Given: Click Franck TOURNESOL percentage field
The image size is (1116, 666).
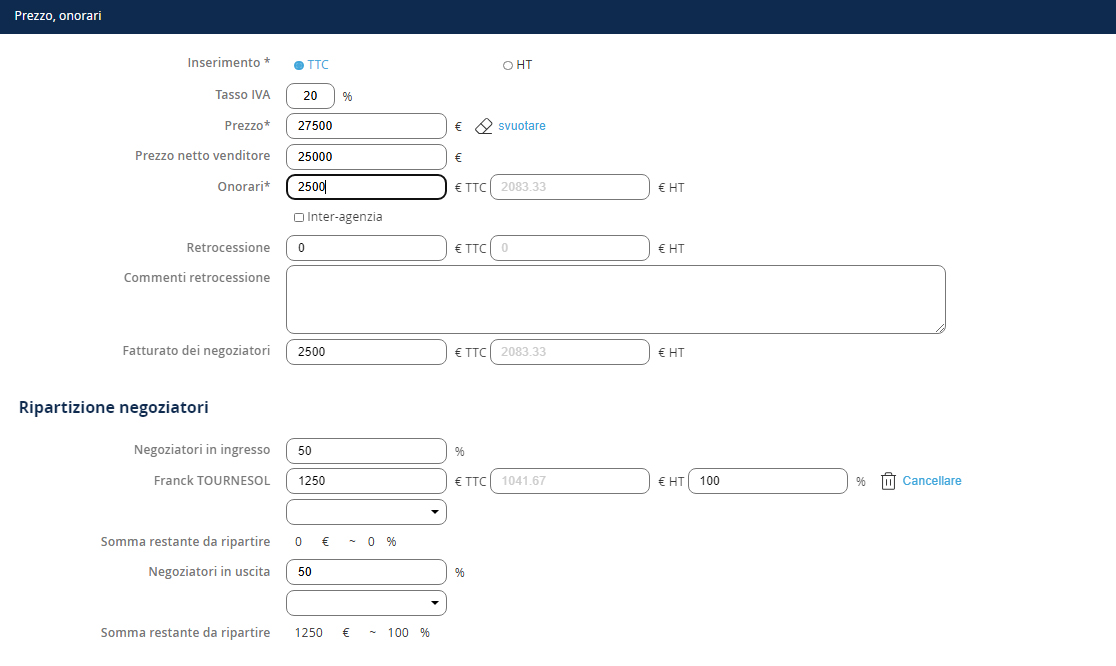Looking at the screenshot, I should 768,481.
